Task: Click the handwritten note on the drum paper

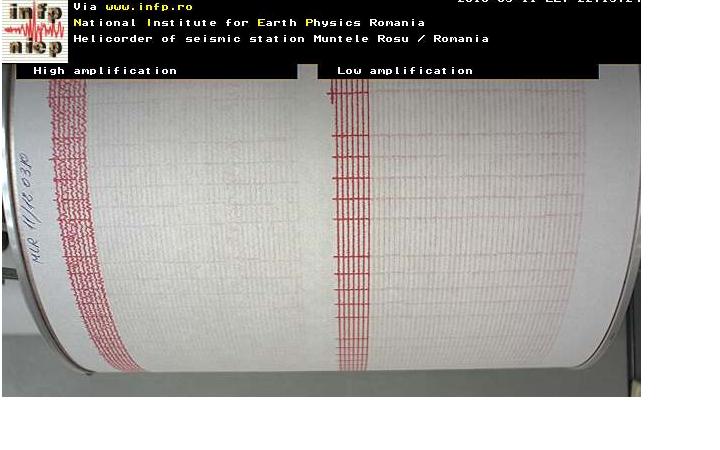Action: point(31,209)
